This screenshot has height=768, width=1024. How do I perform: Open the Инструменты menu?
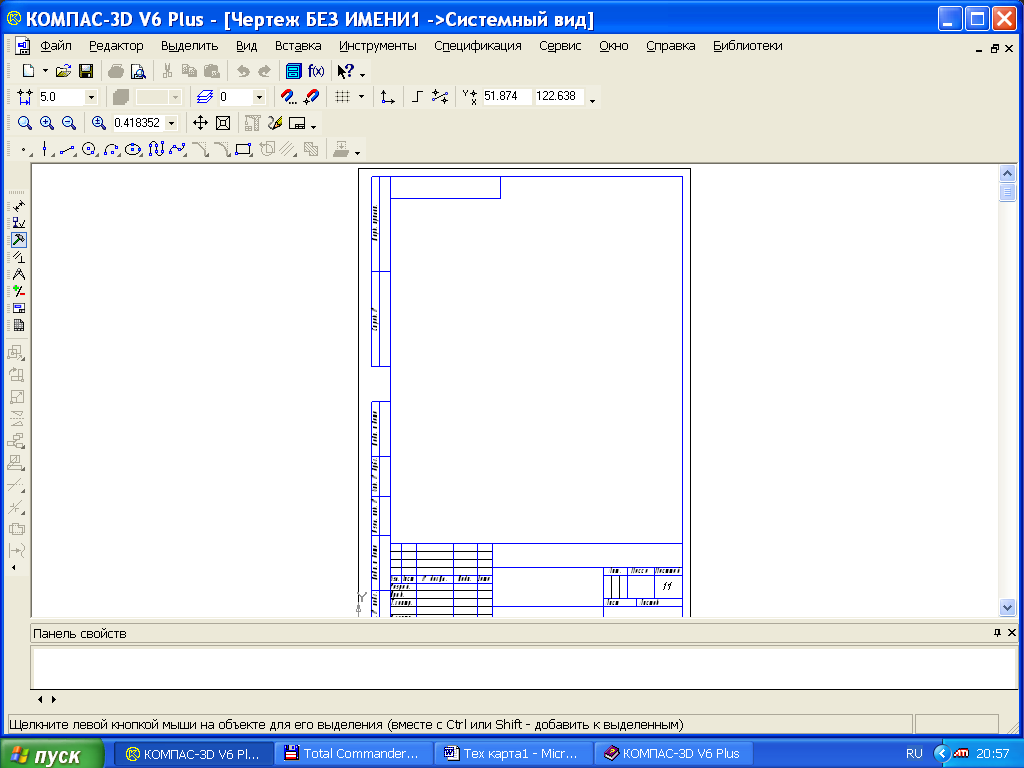(377, 46)
